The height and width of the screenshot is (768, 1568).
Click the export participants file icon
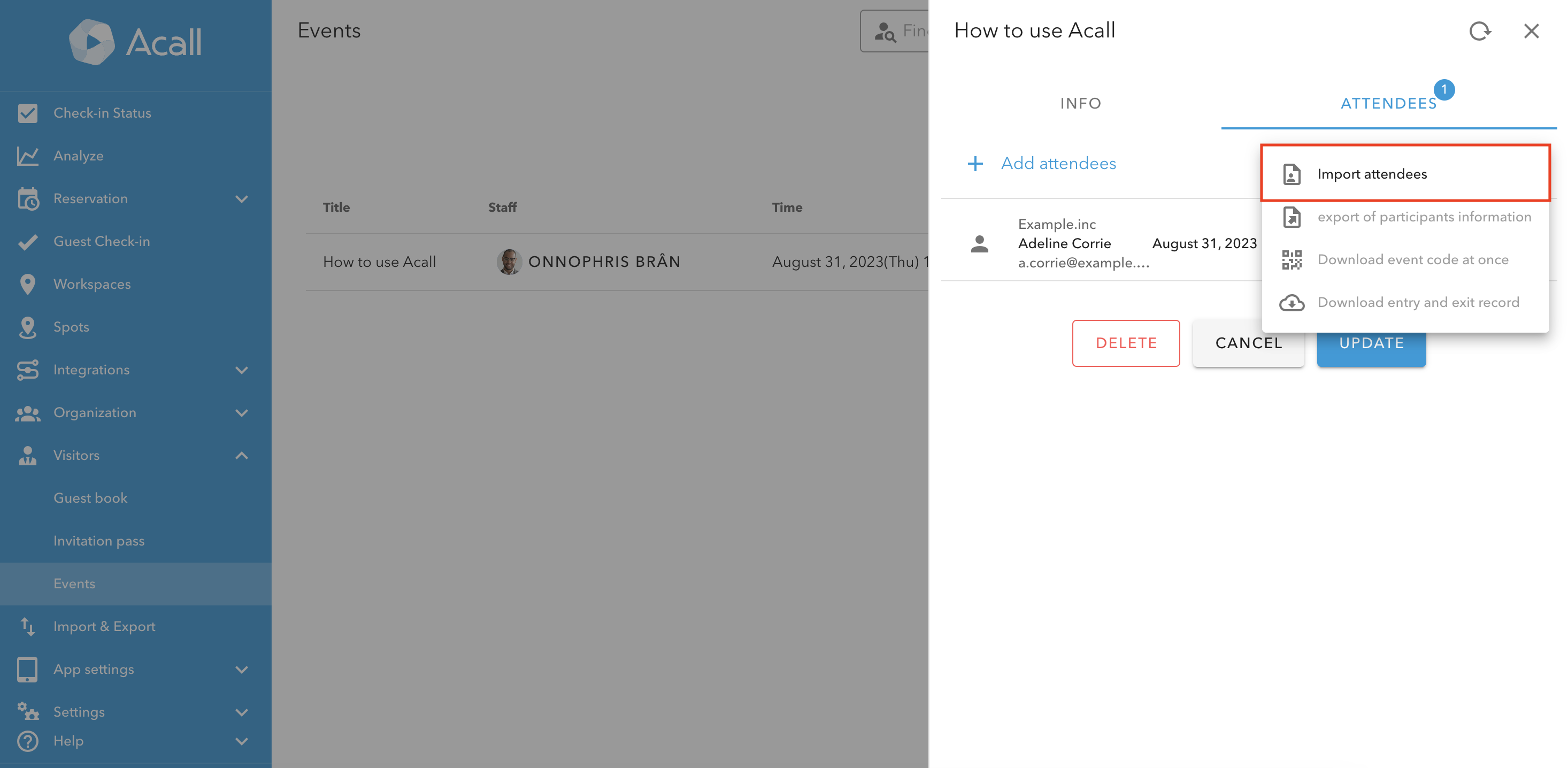(1291, 217)
